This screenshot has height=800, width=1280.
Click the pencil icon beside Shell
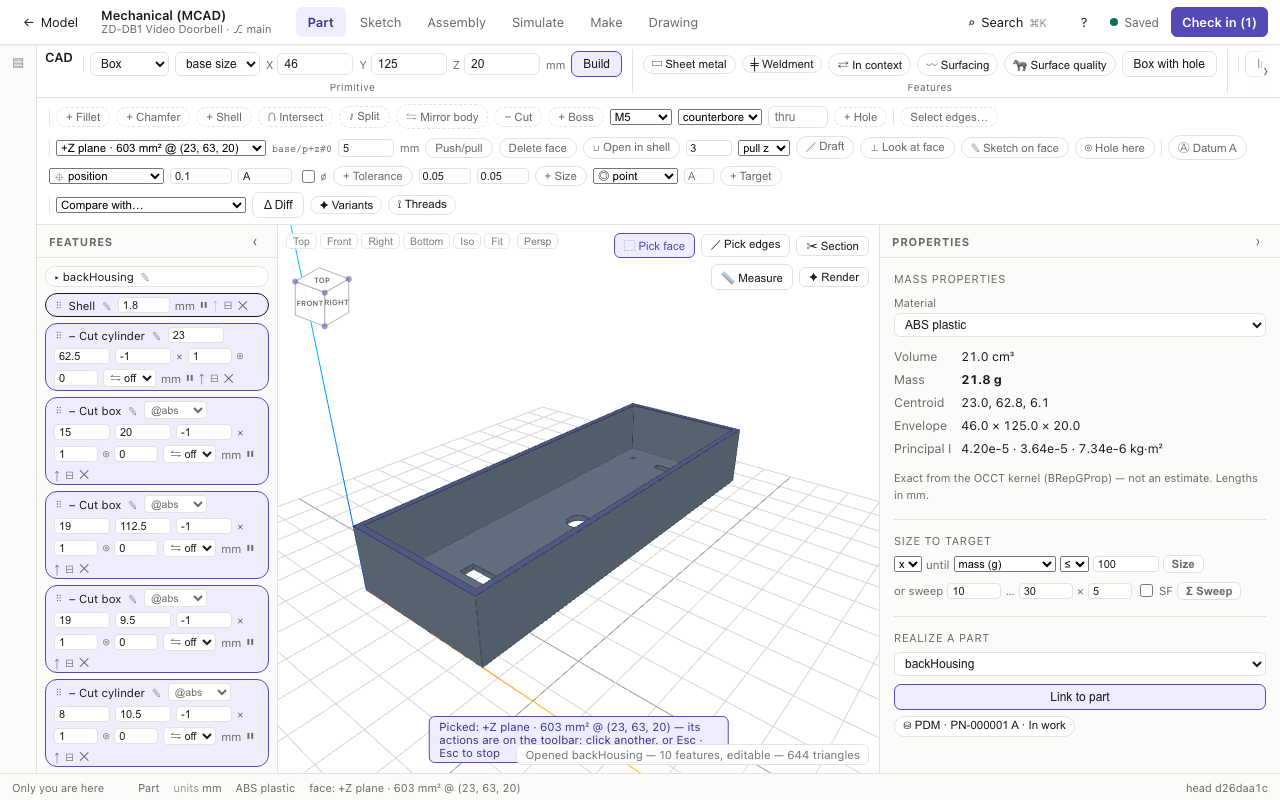(107, 306)
